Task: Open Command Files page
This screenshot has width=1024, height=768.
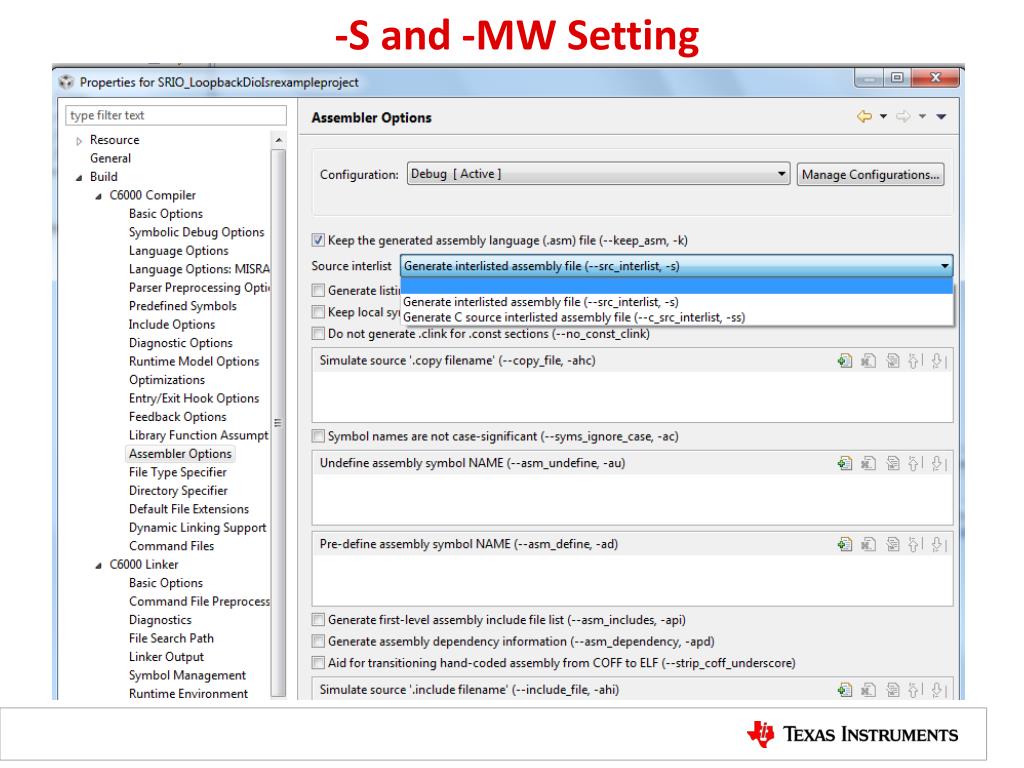Action: pyautogui.click(x=172, y=546)
